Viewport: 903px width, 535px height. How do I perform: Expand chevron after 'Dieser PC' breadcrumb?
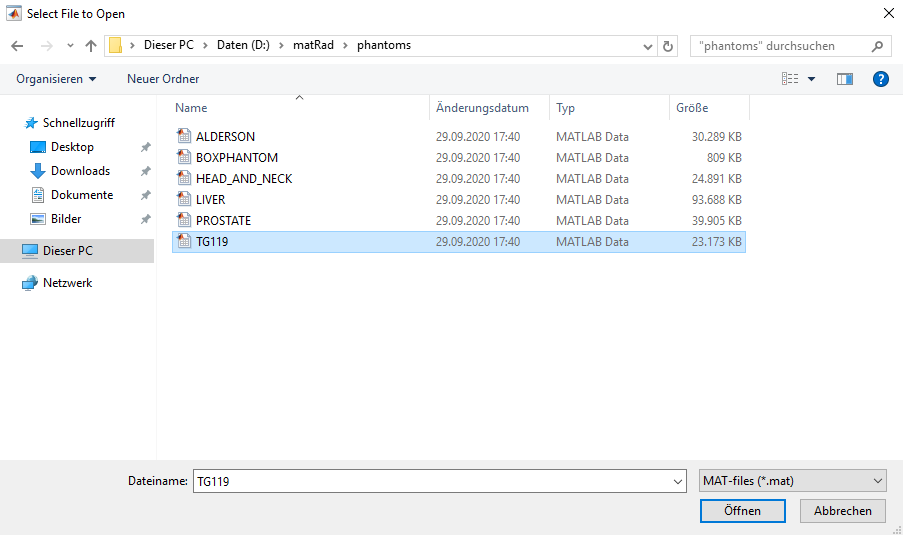(205, 45)
